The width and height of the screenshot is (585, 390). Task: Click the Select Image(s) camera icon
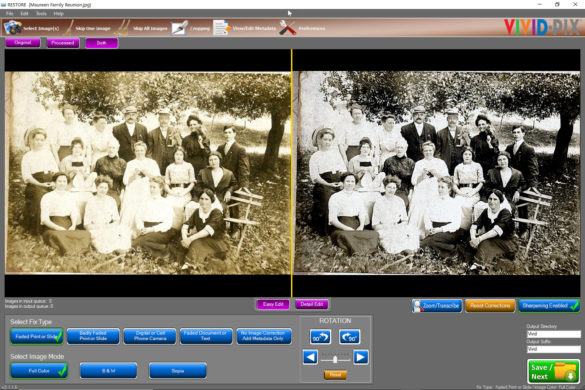[x=12, y=28]
